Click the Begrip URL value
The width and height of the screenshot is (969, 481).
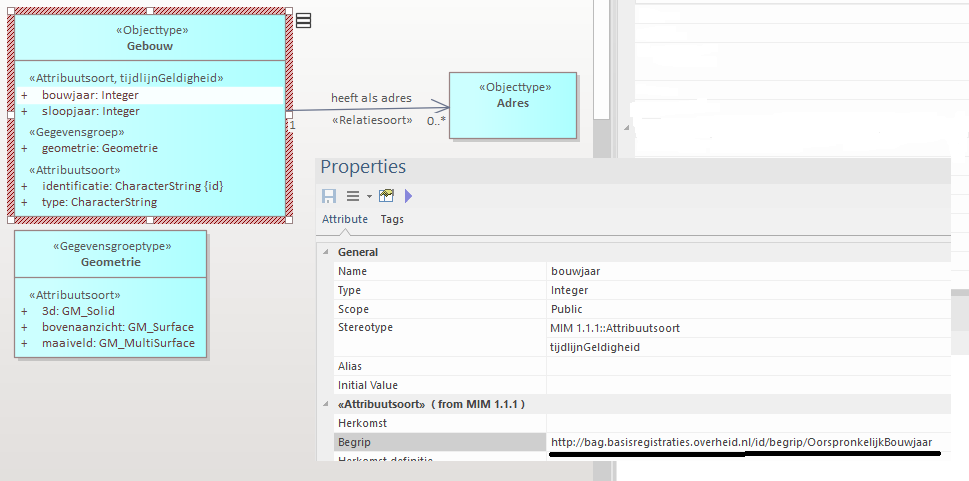[x=744, y=442]
